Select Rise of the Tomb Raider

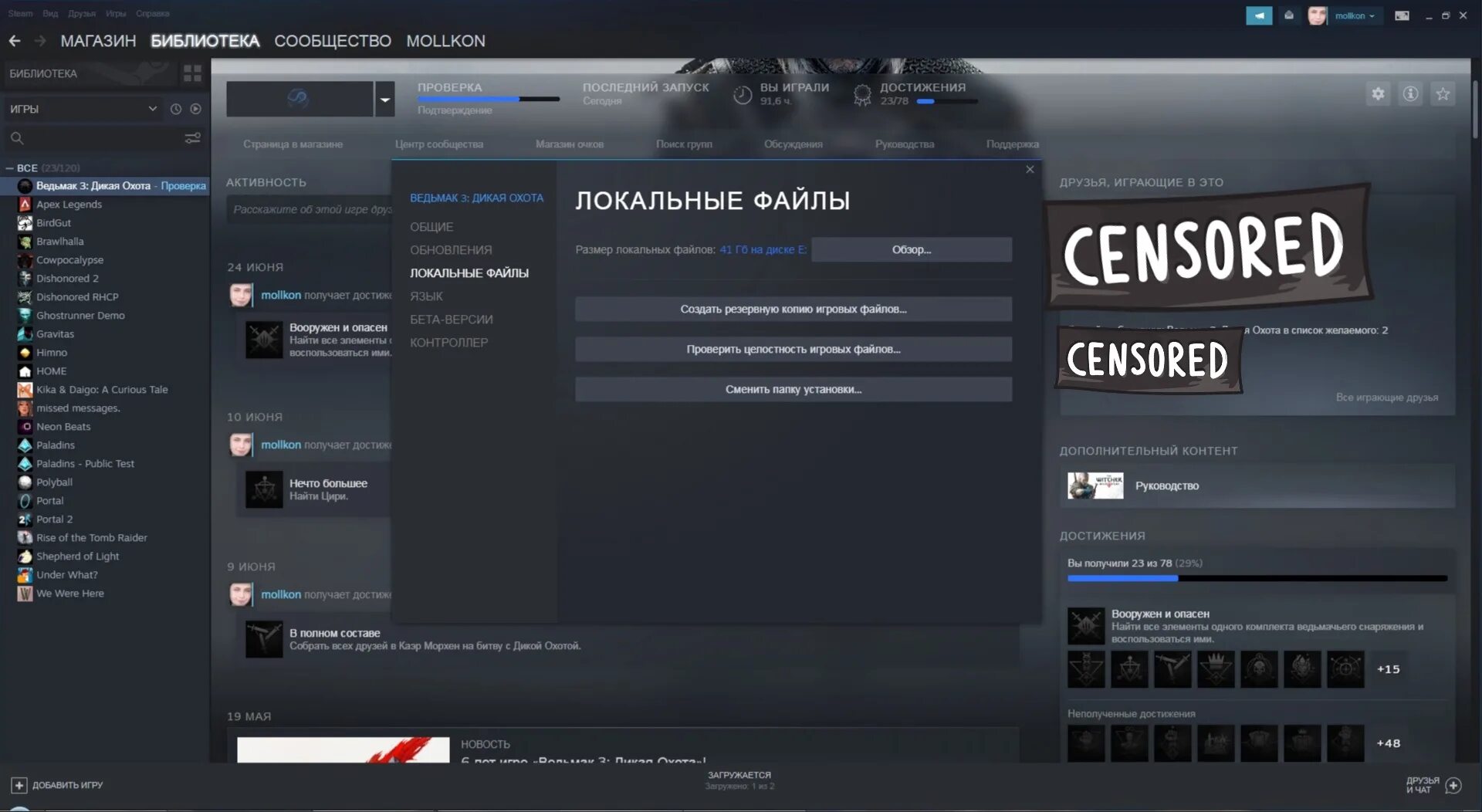coord(91,538)
